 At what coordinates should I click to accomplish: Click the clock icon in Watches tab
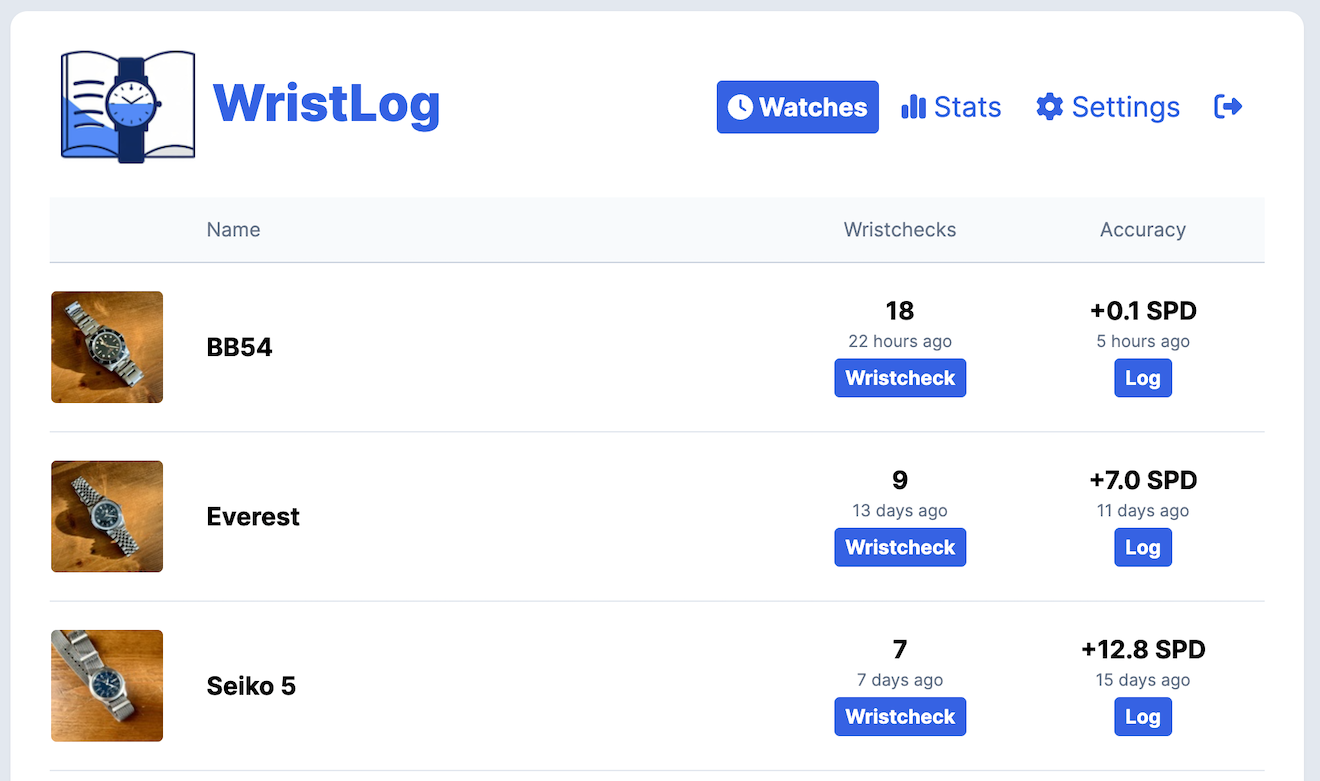point(740,107)
